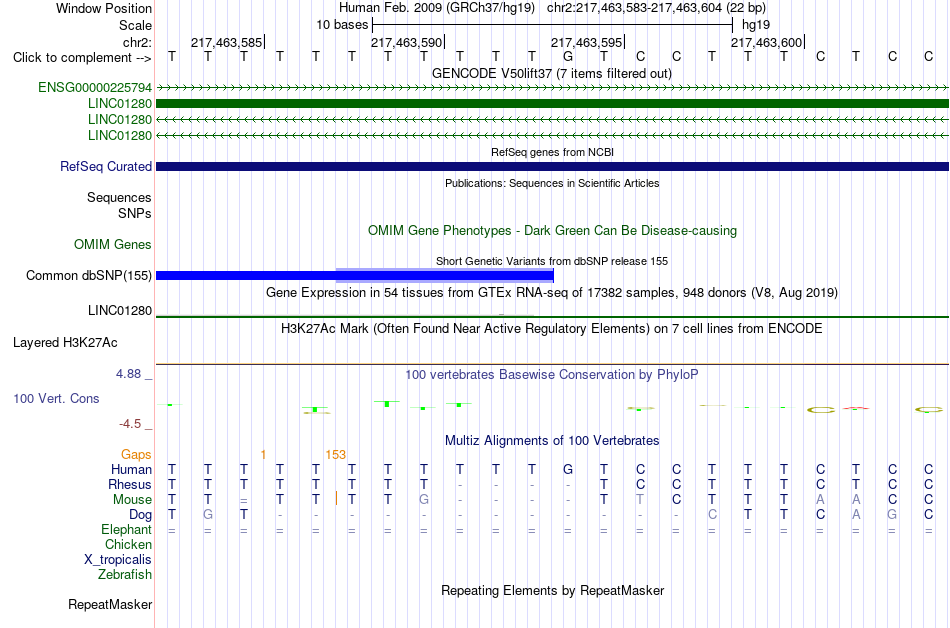Click the 'SNPs' publications label
Viewport: 950px width, 628px height.
pos(135,213)
